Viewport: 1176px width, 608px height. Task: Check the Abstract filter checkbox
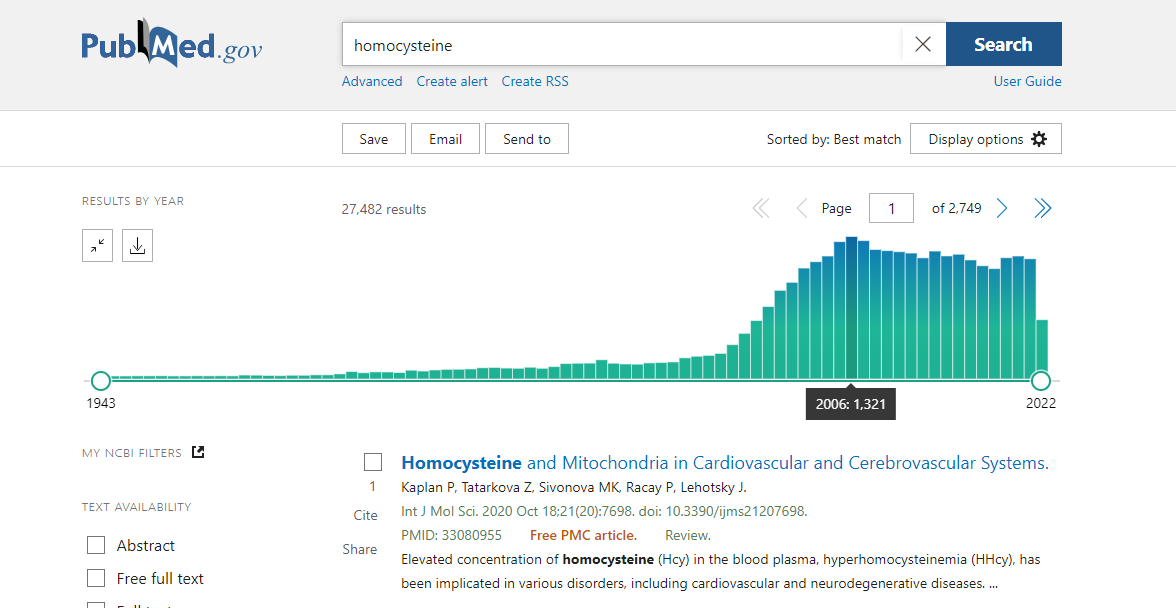pyautogui.click(x=96, y=545)
